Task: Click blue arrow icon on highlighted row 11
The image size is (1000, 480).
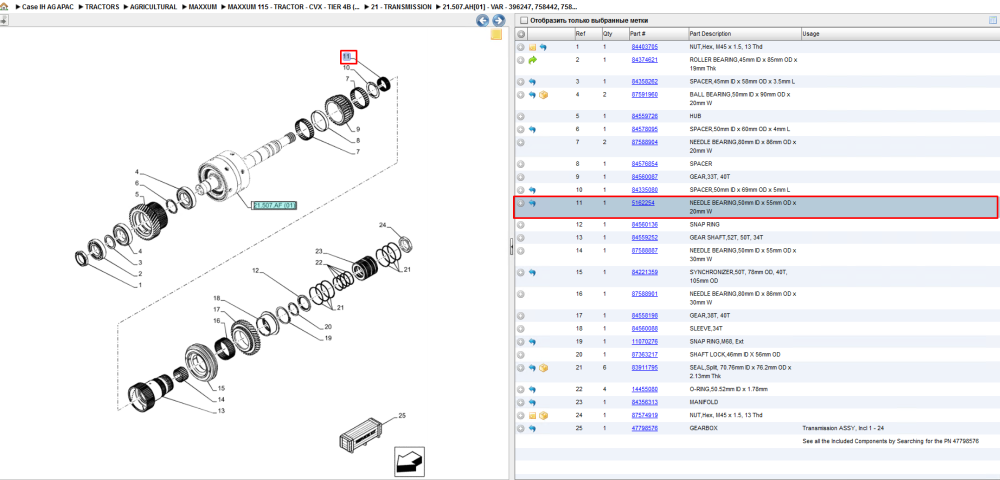Action: click(x=532, y=203)
